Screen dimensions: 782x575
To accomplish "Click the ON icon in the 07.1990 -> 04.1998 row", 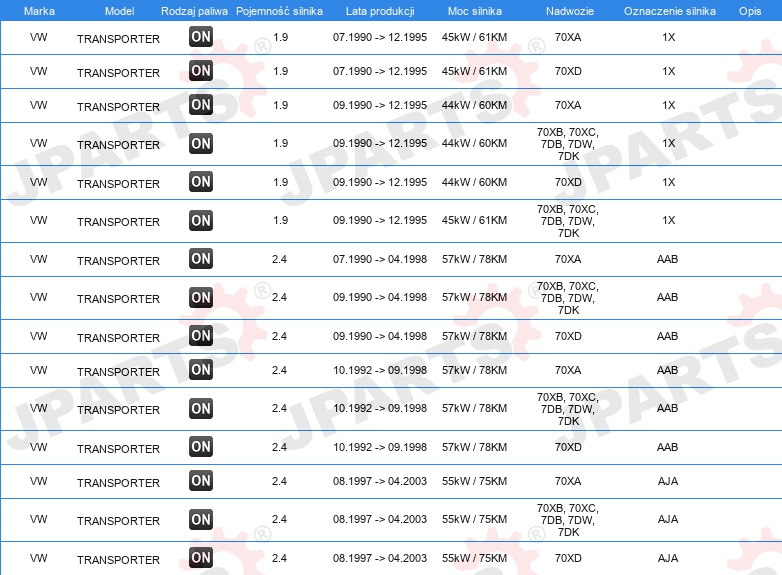I will 201,258.
